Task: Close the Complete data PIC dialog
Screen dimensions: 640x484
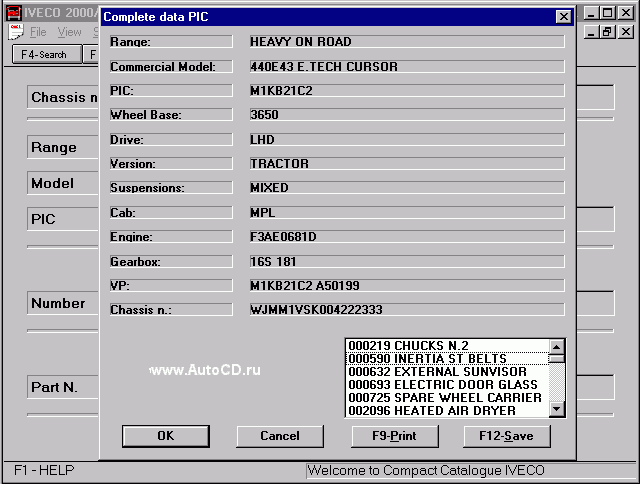Action: 564,17
